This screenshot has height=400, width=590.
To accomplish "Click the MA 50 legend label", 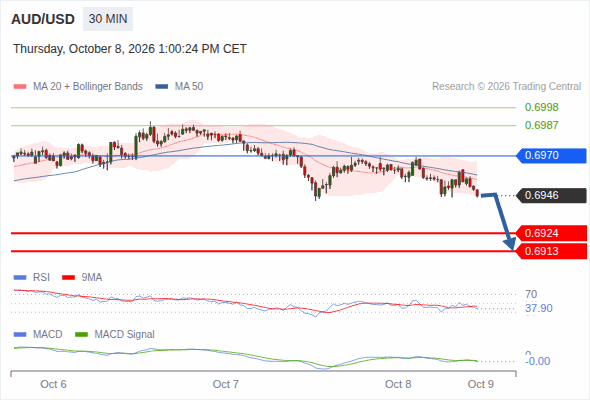I will coord(189,87).
